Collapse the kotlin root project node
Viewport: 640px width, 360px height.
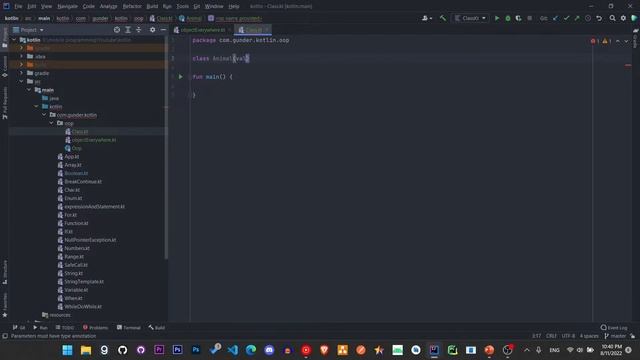tap(14, 40)
